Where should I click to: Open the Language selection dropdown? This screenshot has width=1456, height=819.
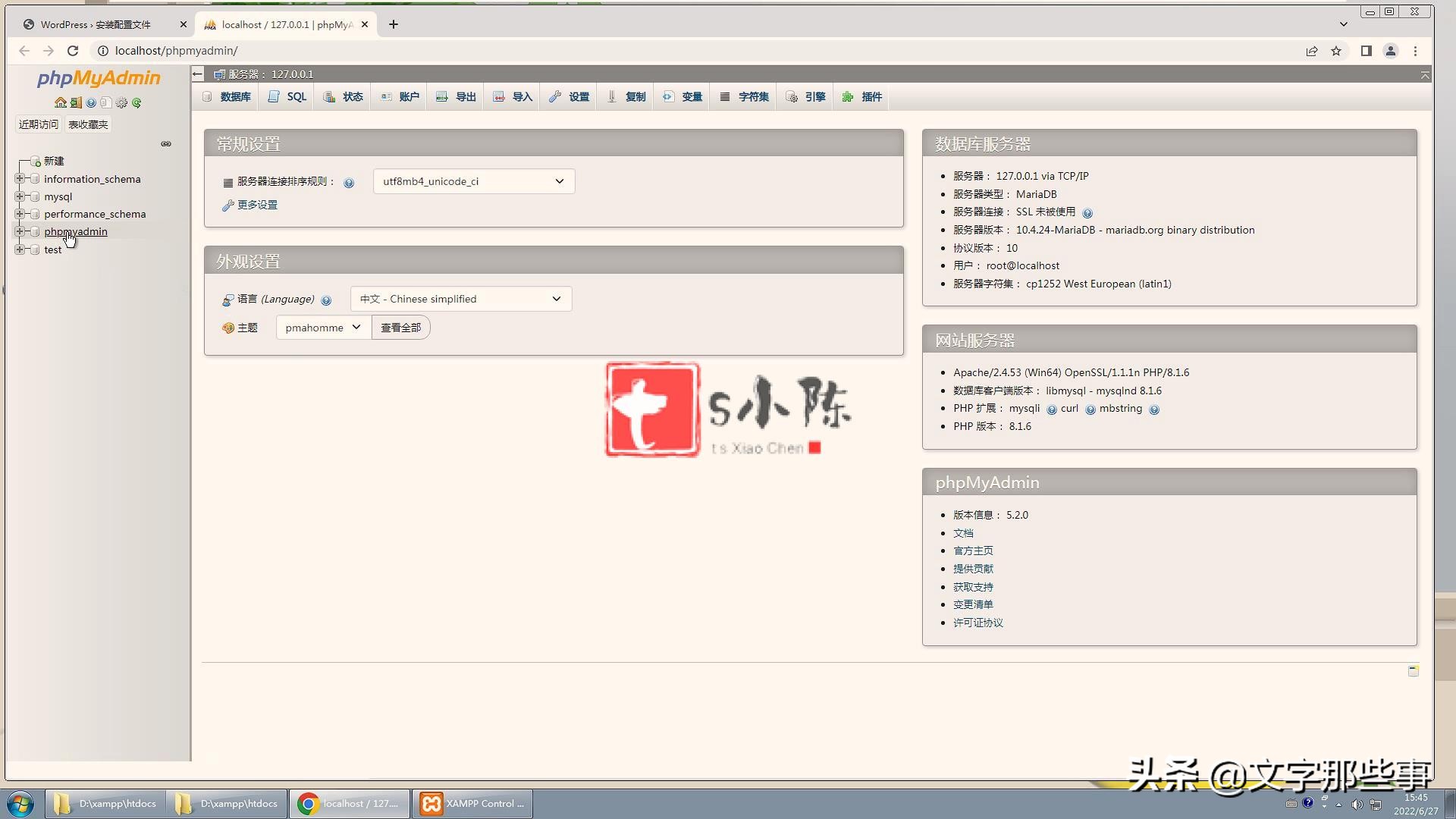[460, 299]
